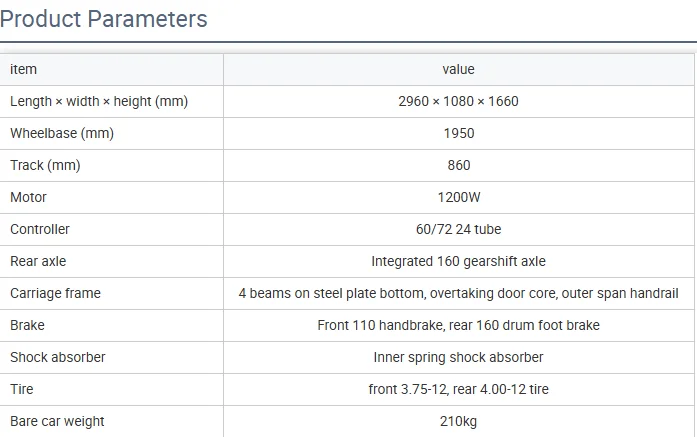The width and height of the screenshot is (697, 437).
Task: Click the track value 860
Action: click(x=458, y=165)
